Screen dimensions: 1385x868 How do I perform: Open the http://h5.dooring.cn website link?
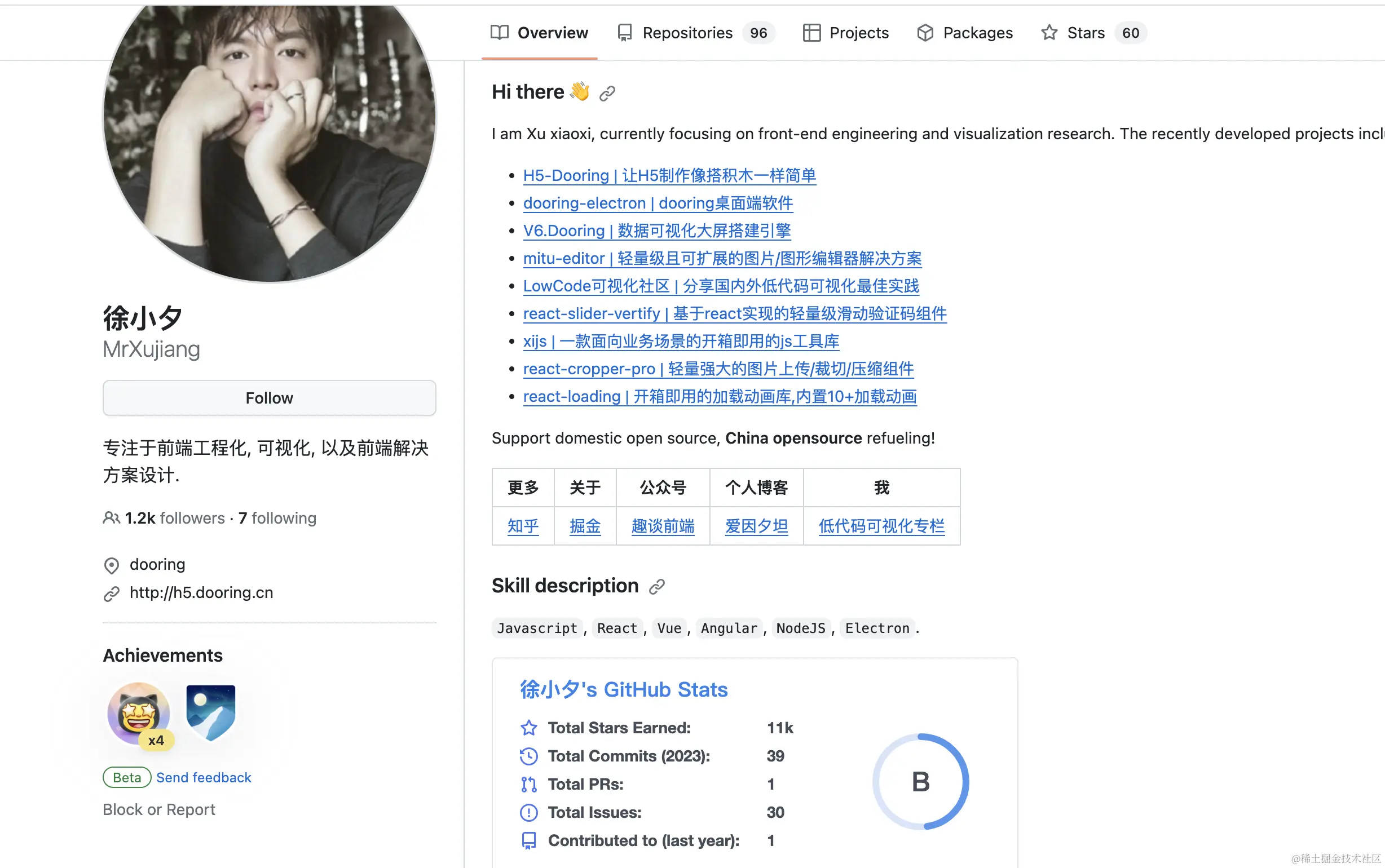pyautogui.click(x=201, y=592)
